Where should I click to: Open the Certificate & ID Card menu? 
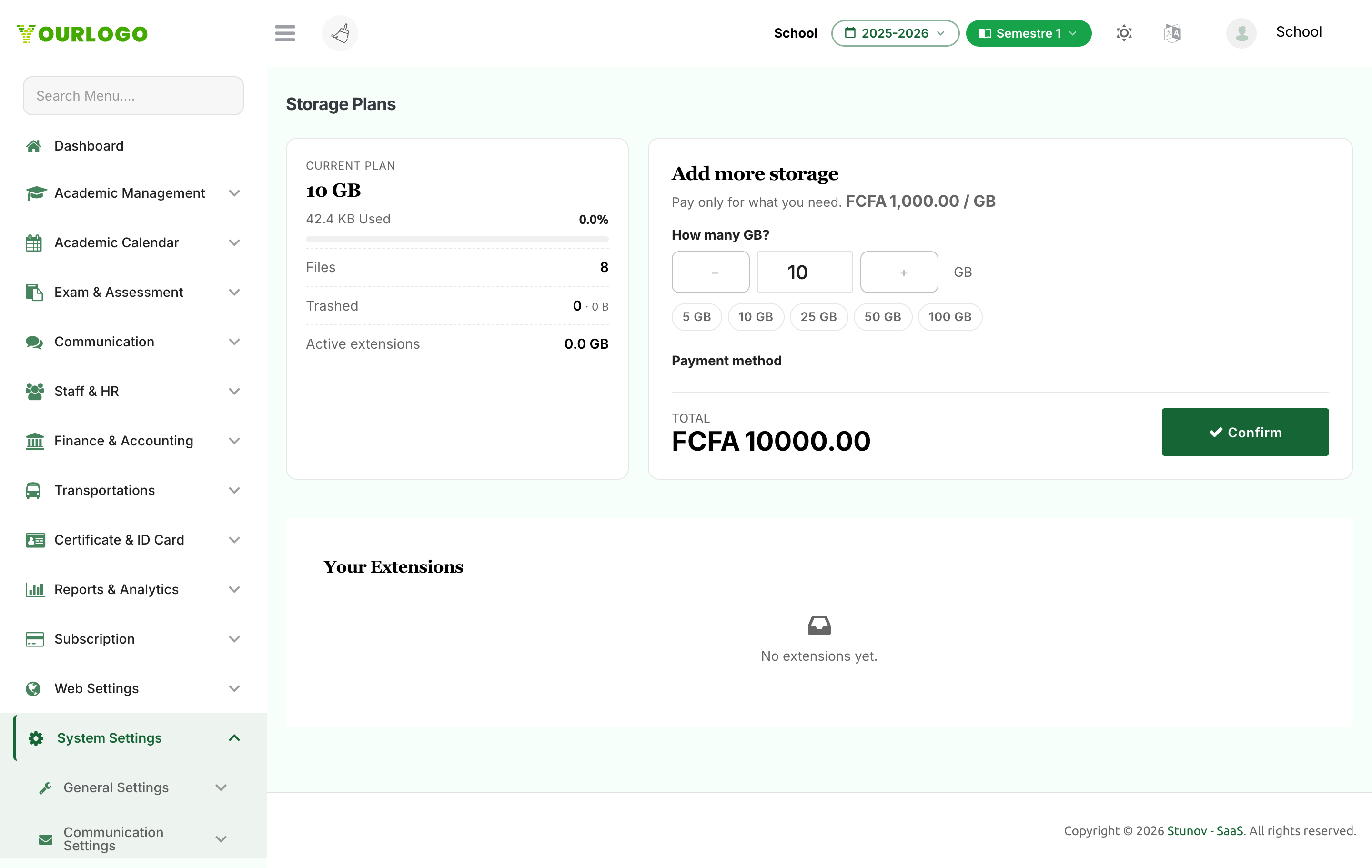[x=133, y=540]
